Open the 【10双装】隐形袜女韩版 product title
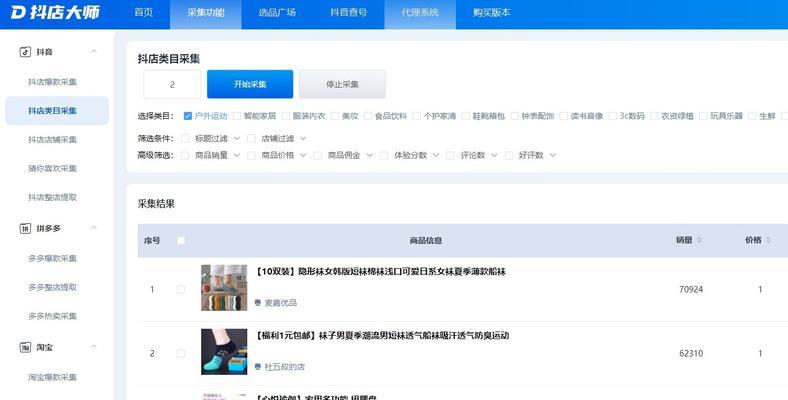The height and width of the screenshot is (400, 788). click(x=380, y=271)
